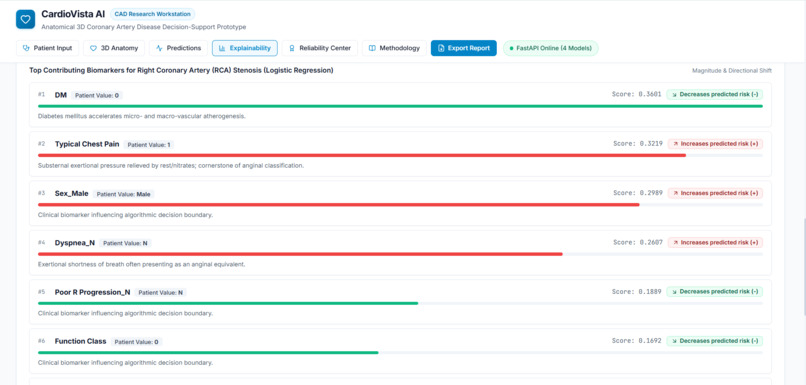Click the Typical Chest Pain contribution bar

point(400,155)
